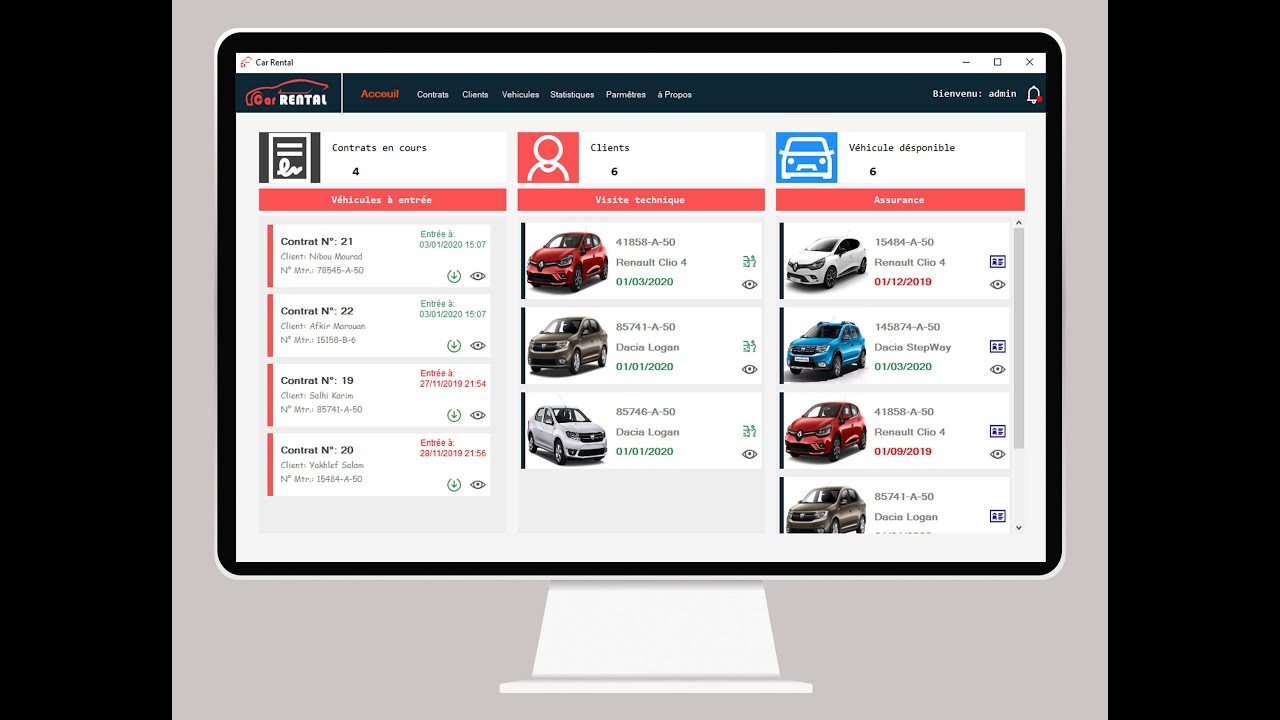Click insurance card icon for 15484-A-50
The height and width of the screenshot is (720, 1280).
tap(997, 262)
